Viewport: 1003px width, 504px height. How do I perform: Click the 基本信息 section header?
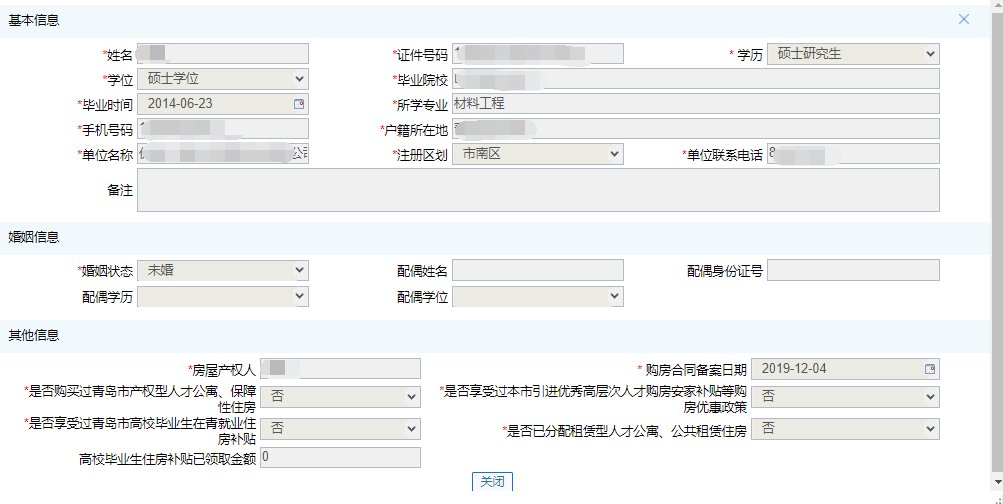coord(33,20)
